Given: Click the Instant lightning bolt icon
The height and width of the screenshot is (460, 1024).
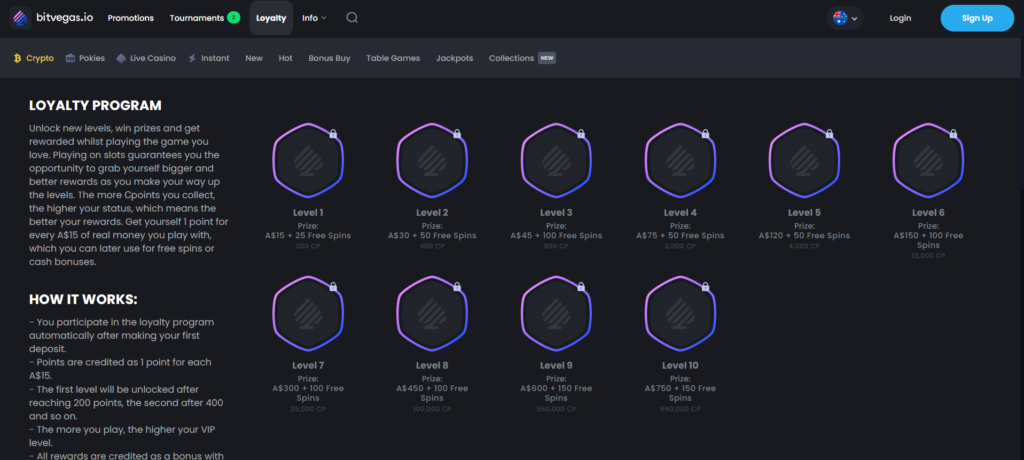Looking at the screenshot, I should click(x=192, y=58).
